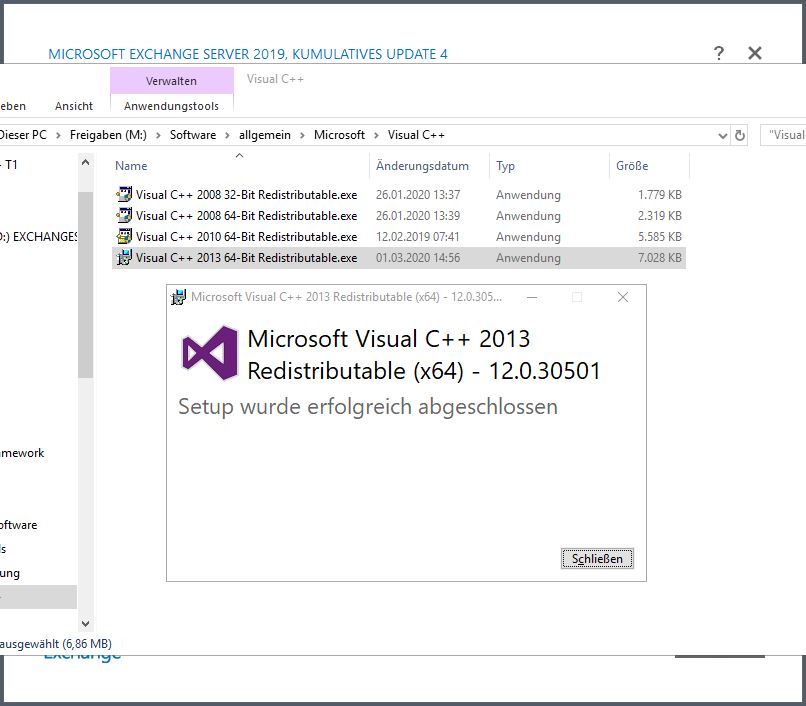This screenshot has width=806, height=706.
Task: Minimize the Visual C++ 2013 Redistributable dialog
Action: [532, 297]
